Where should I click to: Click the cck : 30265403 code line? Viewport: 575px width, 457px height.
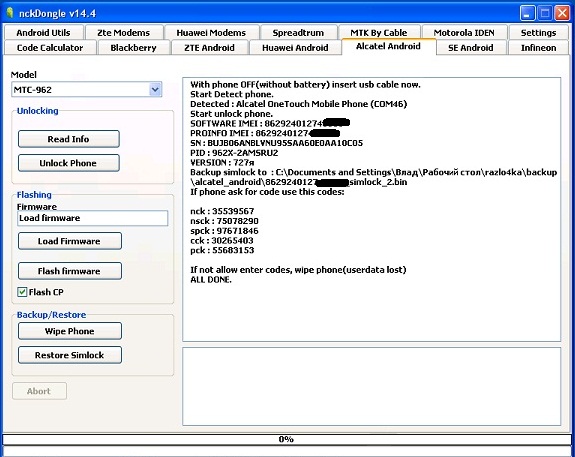click(222, 241)
